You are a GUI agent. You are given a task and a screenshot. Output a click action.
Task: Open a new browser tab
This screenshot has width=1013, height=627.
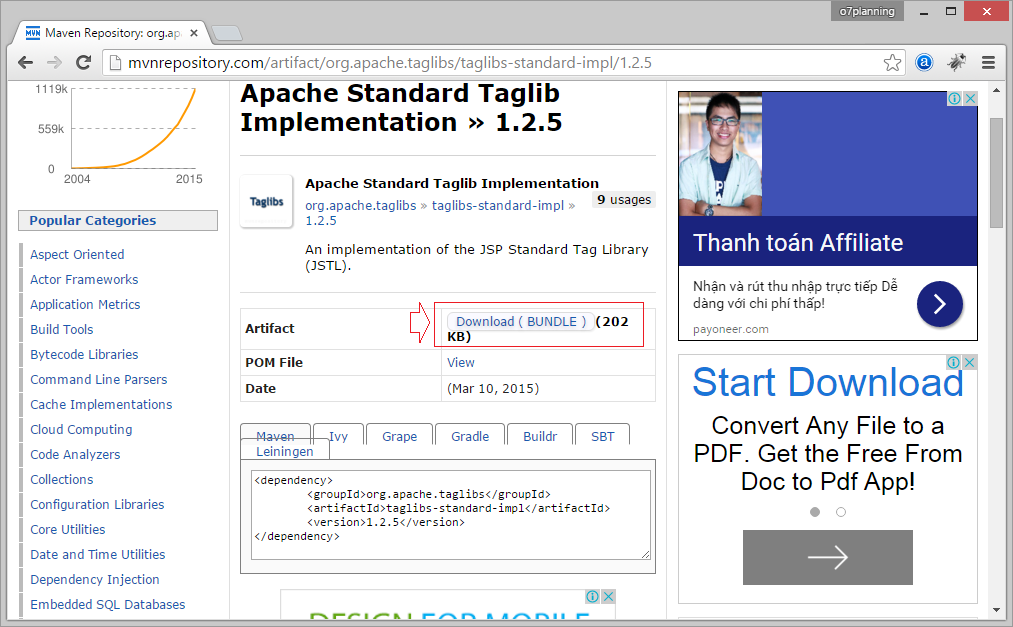click(226, 33)
